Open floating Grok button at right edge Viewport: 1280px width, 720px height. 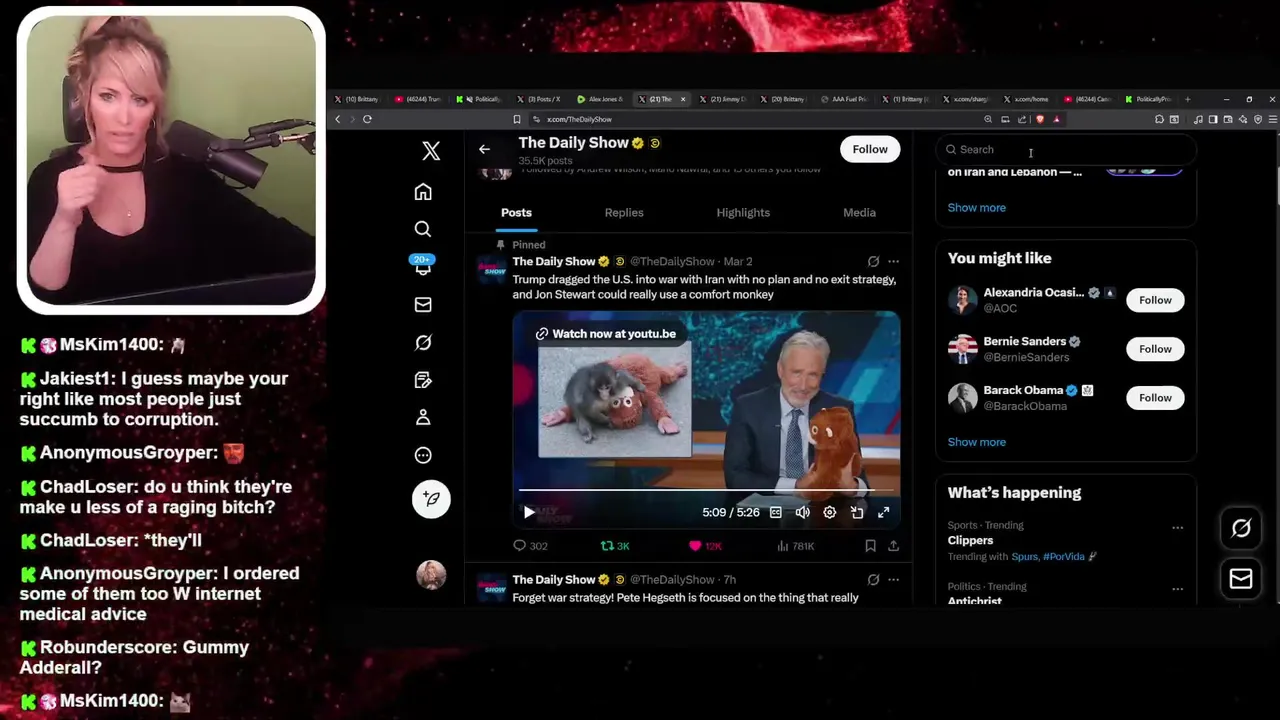pyautogui.click(x=1241, y=528)
